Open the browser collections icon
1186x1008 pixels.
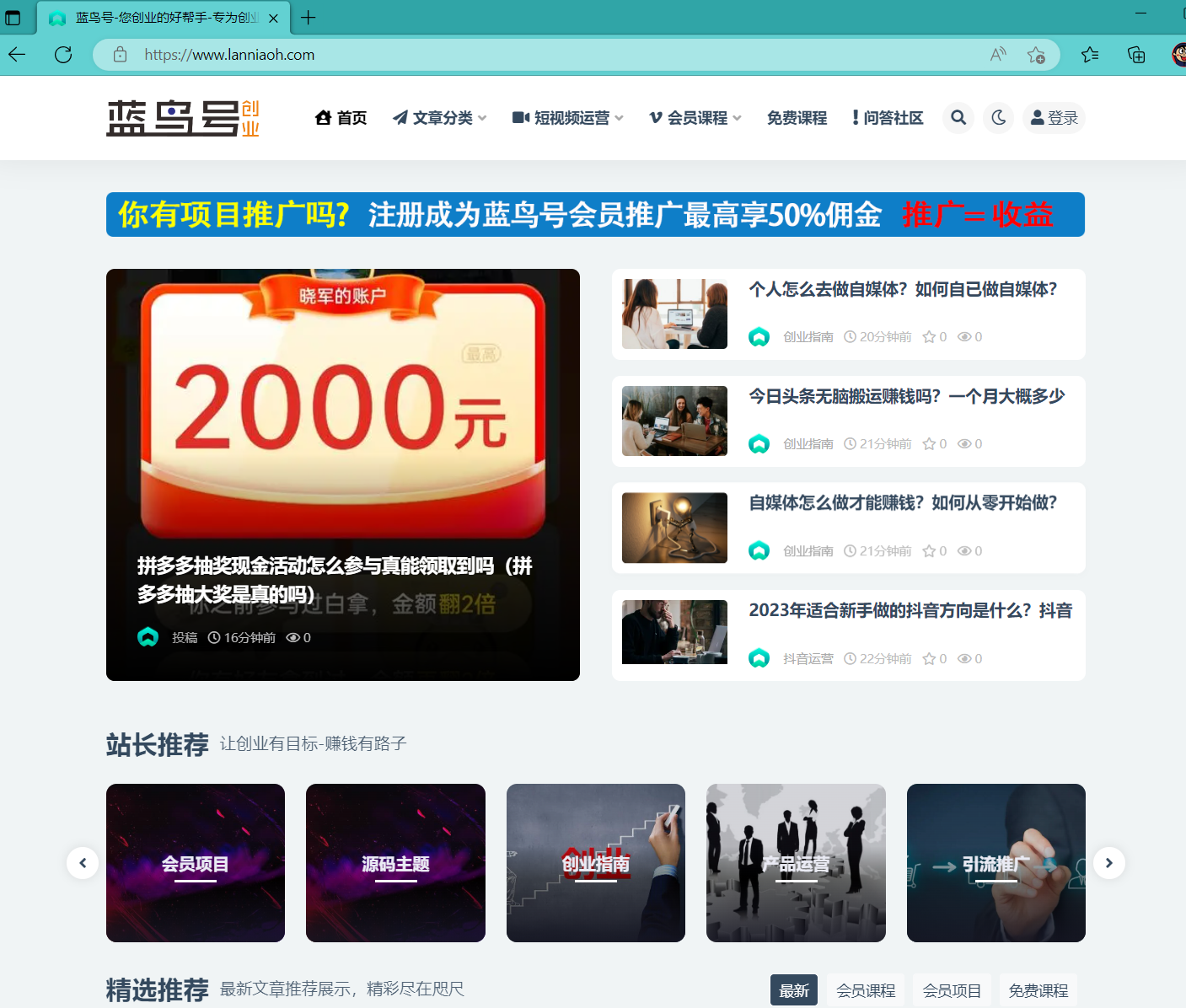pyautogui.click(x=1136, y=55)
